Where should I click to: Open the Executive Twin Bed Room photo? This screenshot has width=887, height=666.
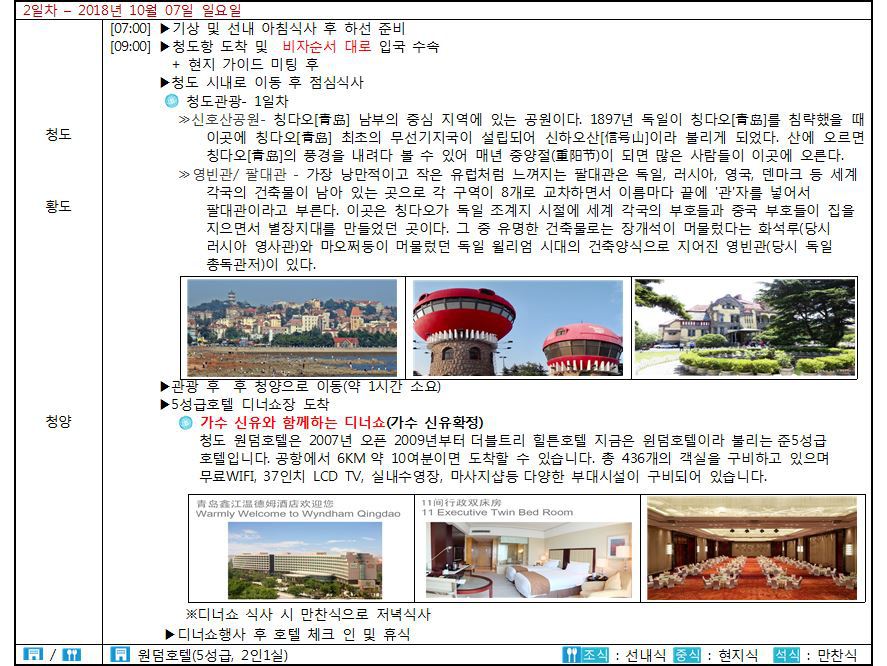(528, 560)
